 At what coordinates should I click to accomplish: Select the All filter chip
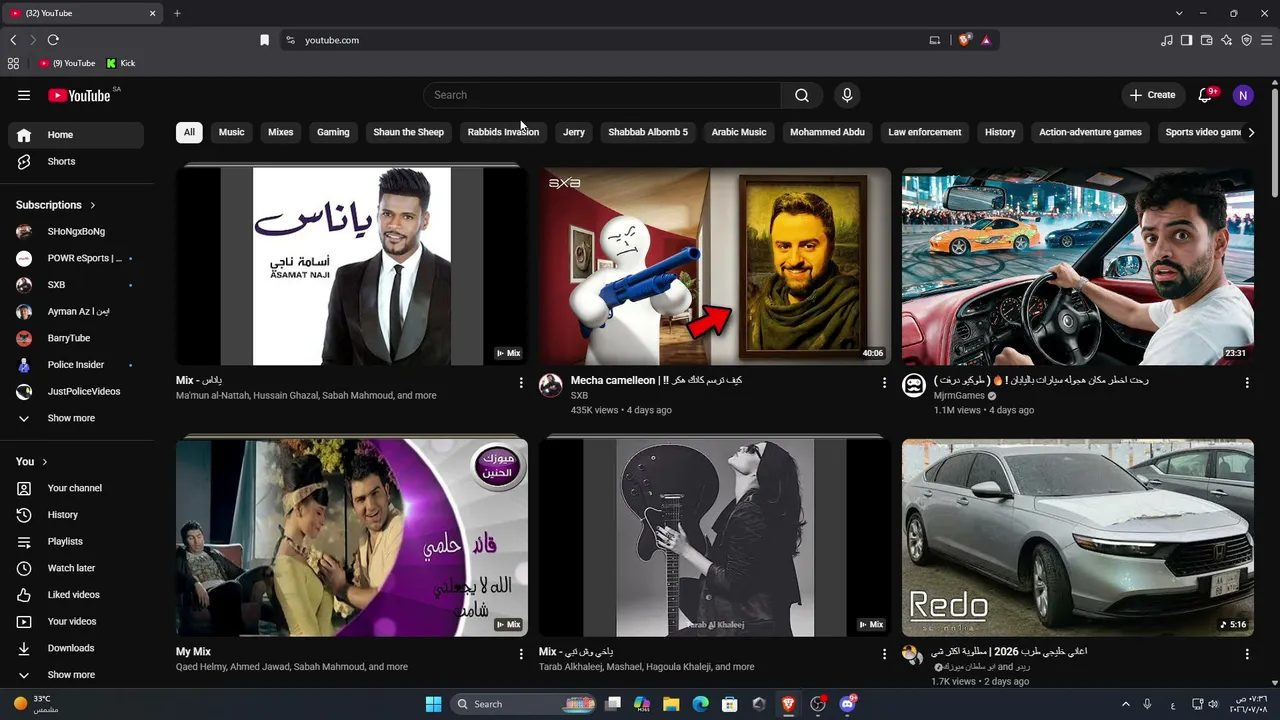(189, 132)
